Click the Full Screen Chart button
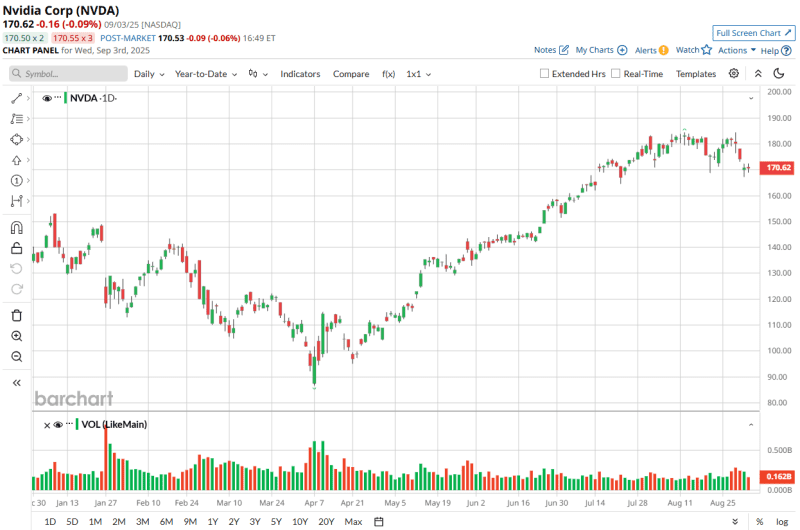 [x=753, y=33]
